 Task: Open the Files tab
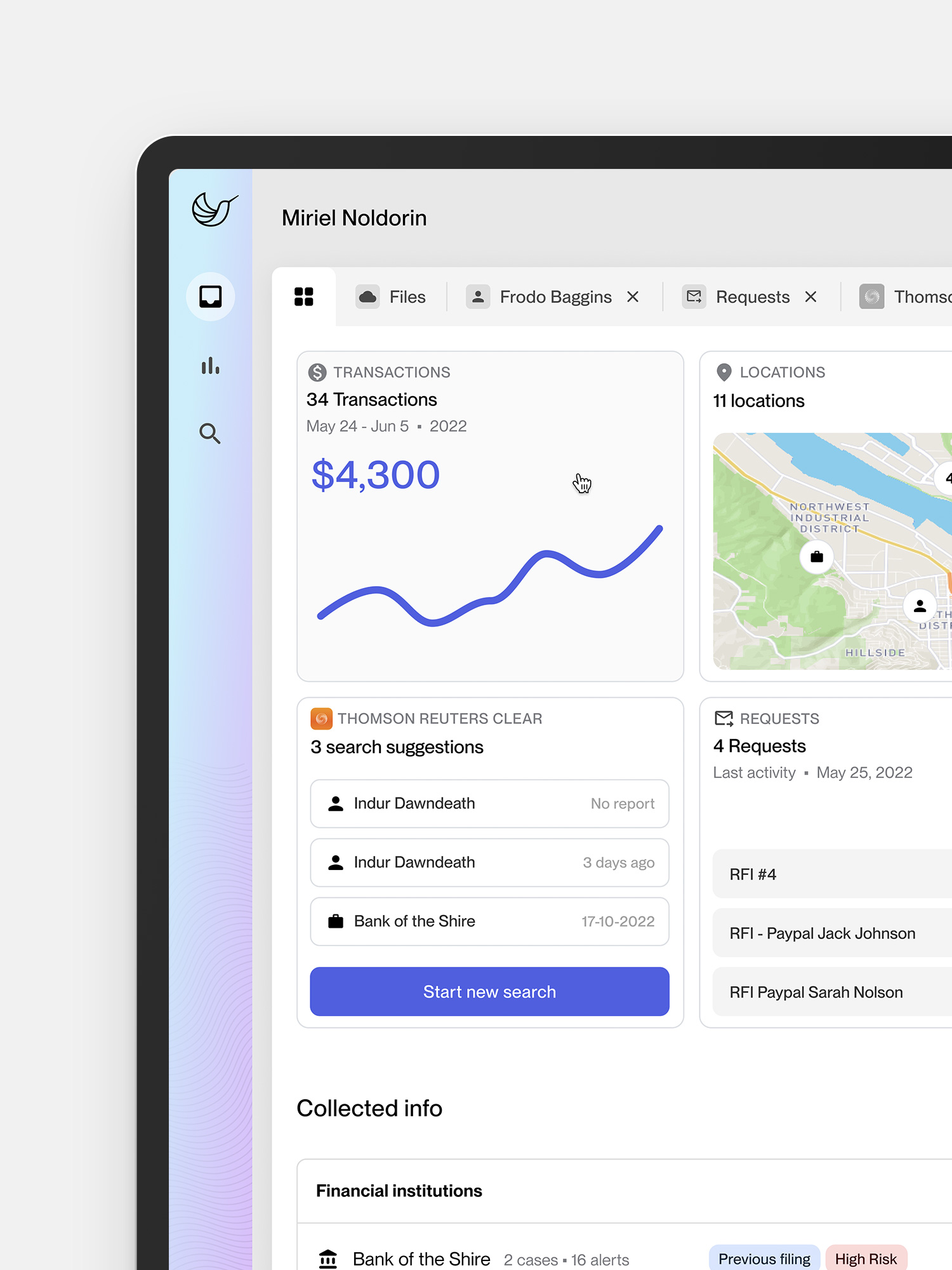click(x=391, y=297)
